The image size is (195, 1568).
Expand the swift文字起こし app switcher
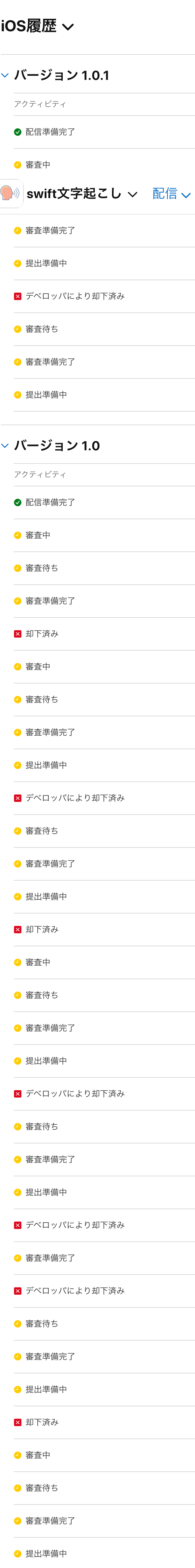(x=133, y=194)
